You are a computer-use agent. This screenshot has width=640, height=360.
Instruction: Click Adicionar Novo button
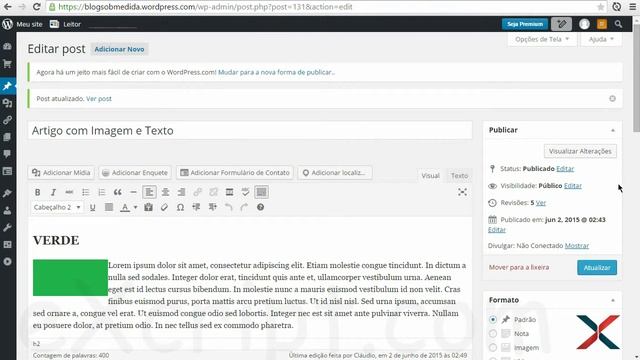coord(119,49)
